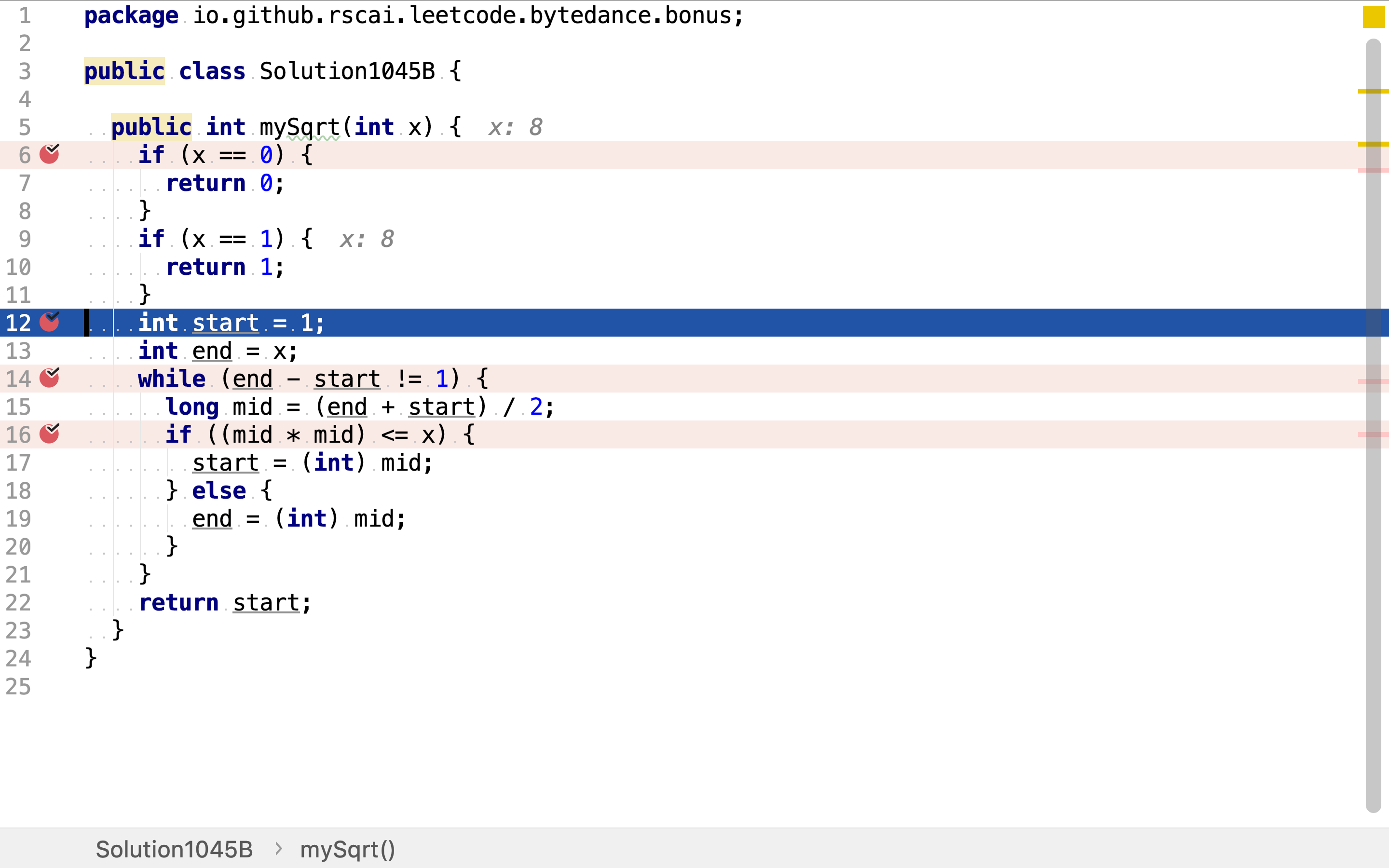Click 'return start;' on line 22
The height and width of the screenshot is (868, 1389).
click(225, 603)
